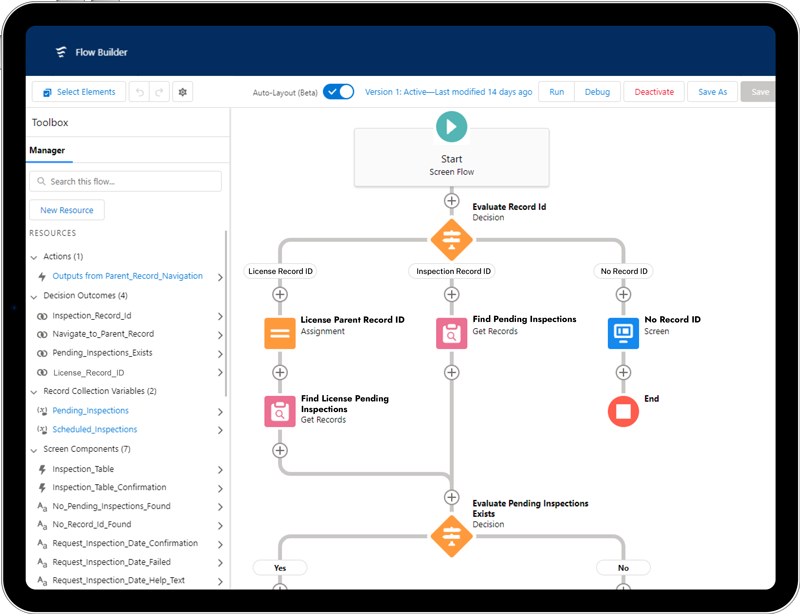800x614 pixels.
Task: Add element under License Record ID path
Action: pyautogui.click(x=280, y=294)
